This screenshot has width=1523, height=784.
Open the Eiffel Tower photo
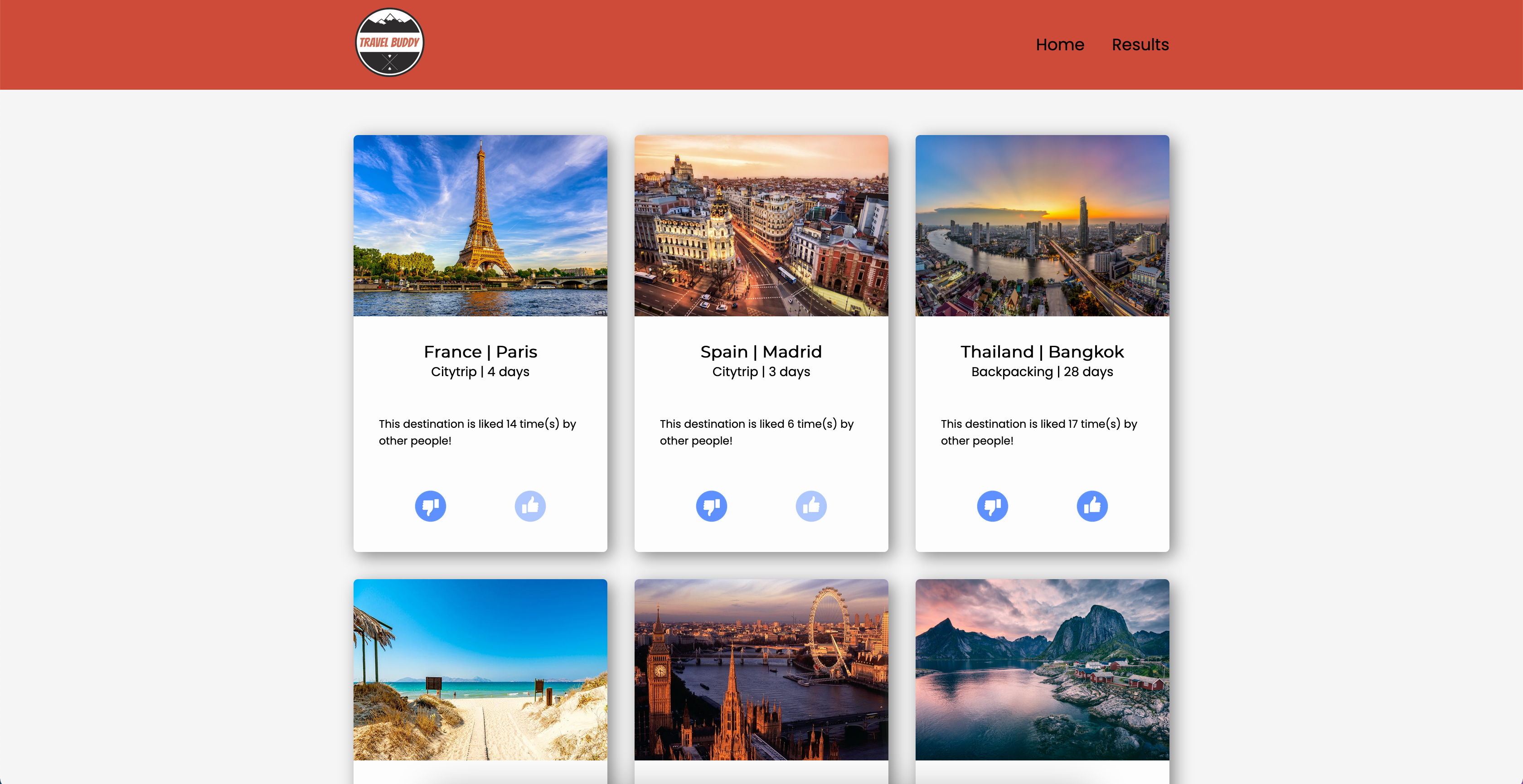tap(480, 226)
